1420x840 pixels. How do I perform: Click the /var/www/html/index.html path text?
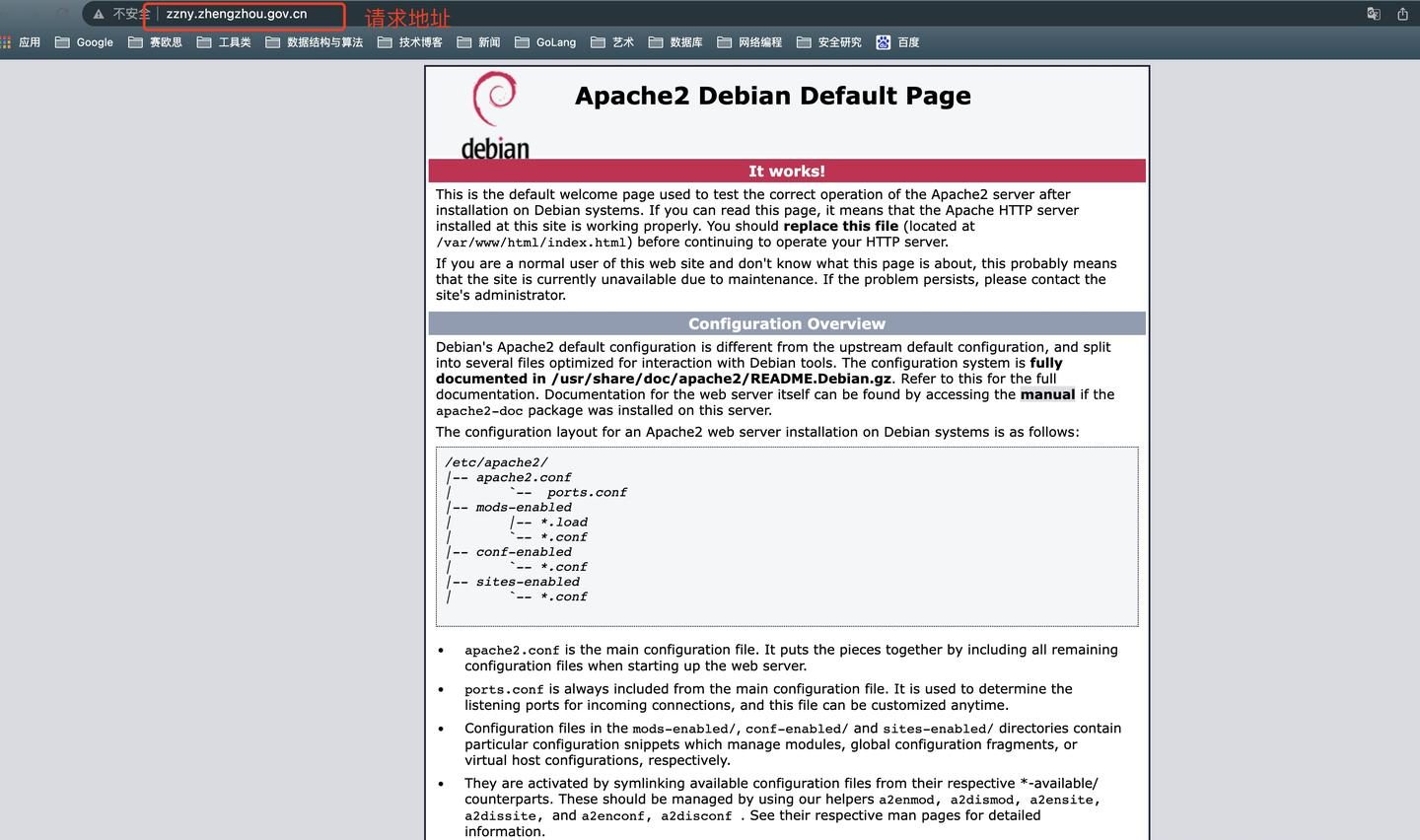tap(531, 243)
